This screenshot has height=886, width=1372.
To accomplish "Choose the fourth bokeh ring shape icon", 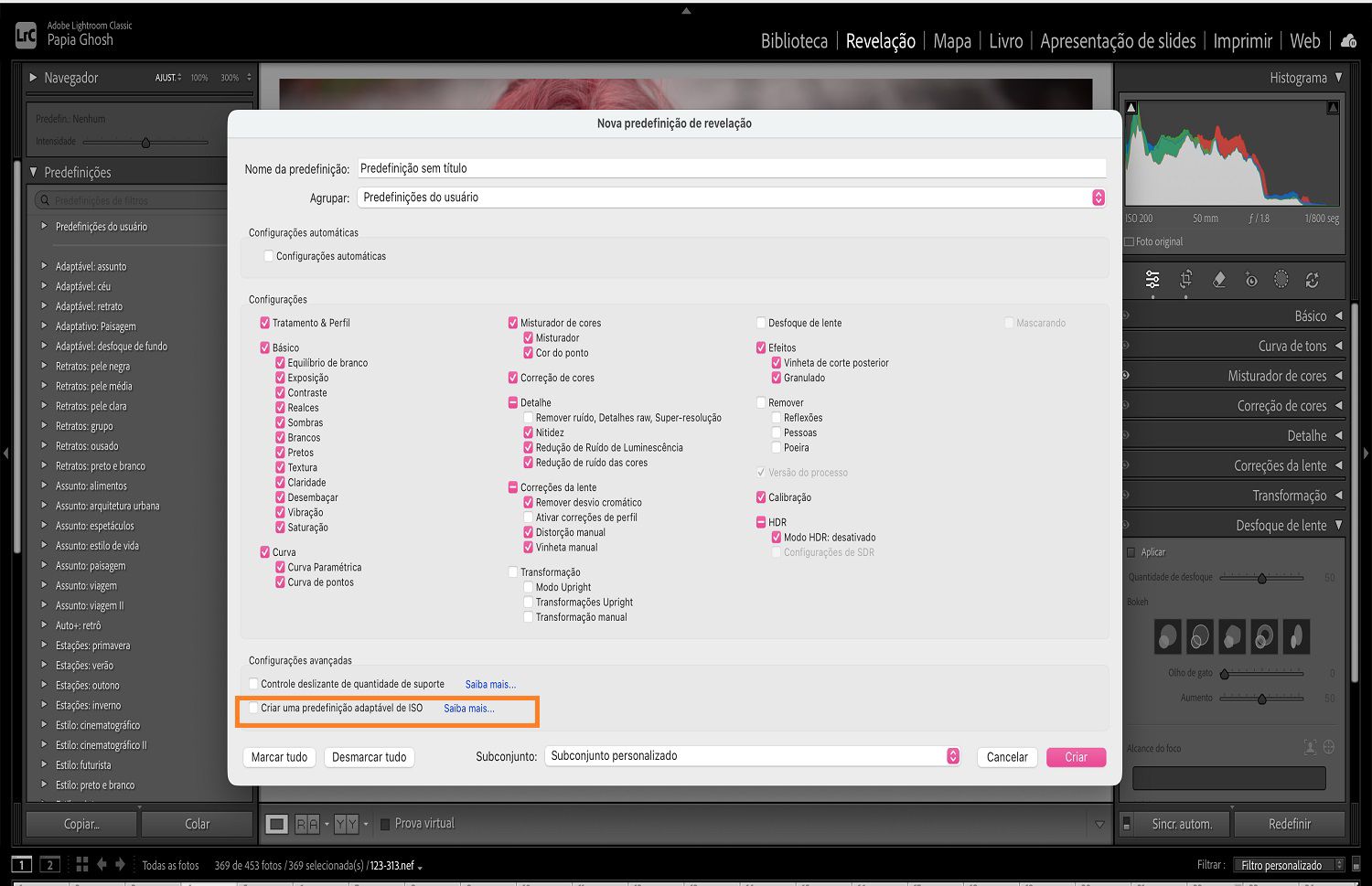I will coord(1264,635).
